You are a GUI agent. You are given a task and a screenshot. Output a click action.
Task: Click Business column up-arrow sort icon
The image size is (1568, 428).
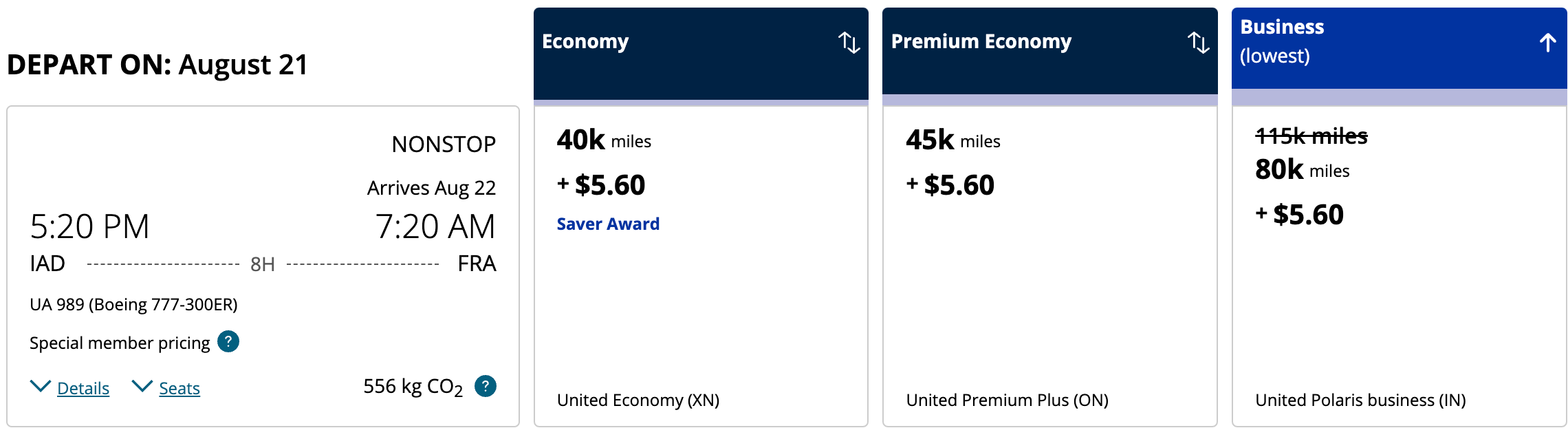tap(1547, 43)
